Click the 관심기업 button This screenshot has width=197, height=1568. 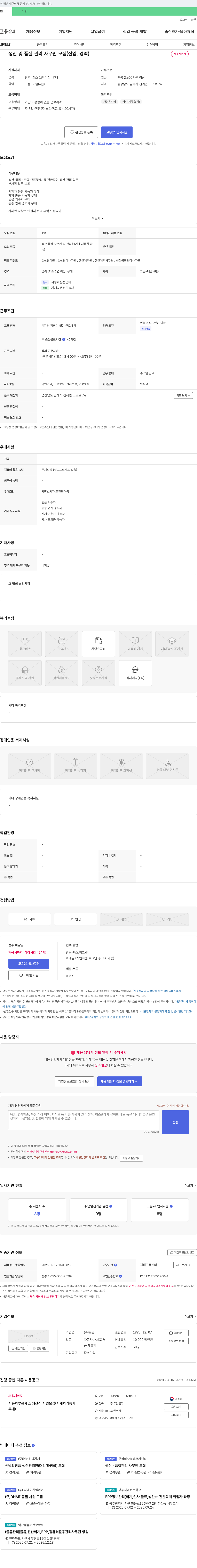pos(18,1348)
